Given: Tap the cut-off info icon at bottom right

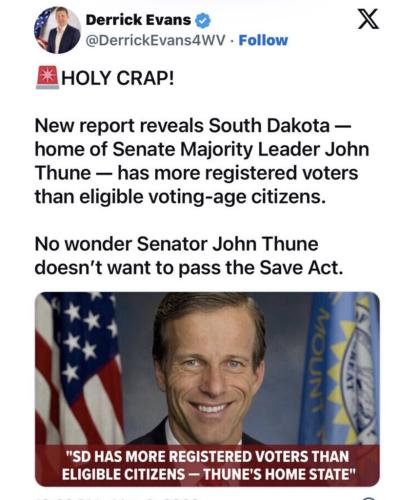Looking at the screenshot, I should 368,498.
